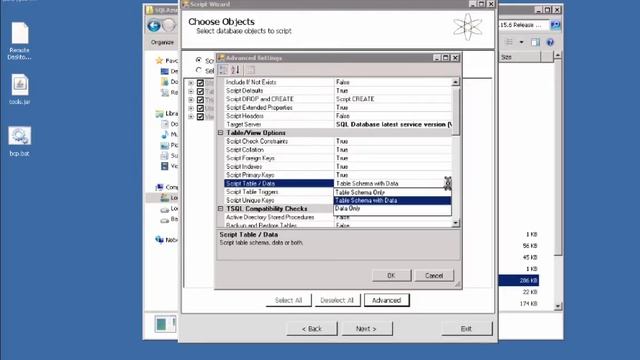Open Desktop under Favorites in Explorer sidebar

click(x=169, y=71)
